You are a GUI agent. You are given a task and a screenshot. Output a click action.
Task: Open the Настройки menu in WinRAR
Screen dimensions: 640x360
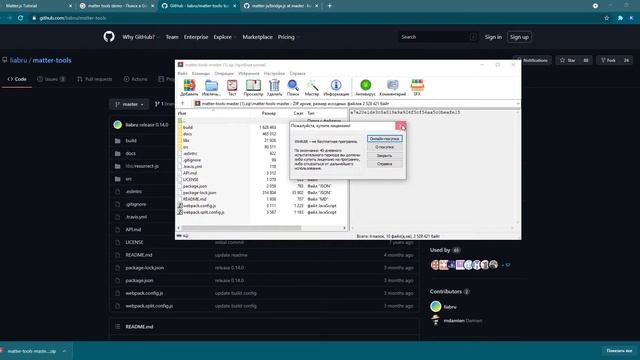274,73
